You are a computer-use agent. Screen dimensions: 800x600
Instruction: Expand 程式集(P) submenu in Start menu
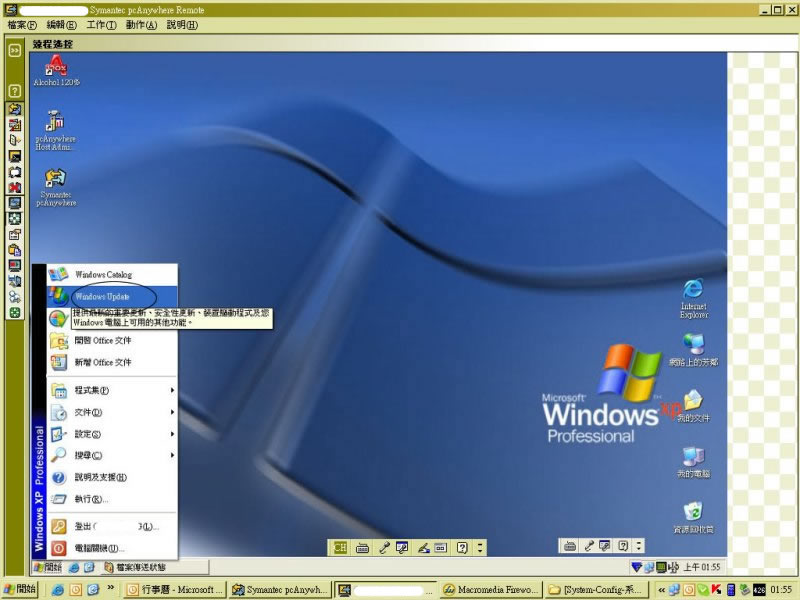(112, 390)
